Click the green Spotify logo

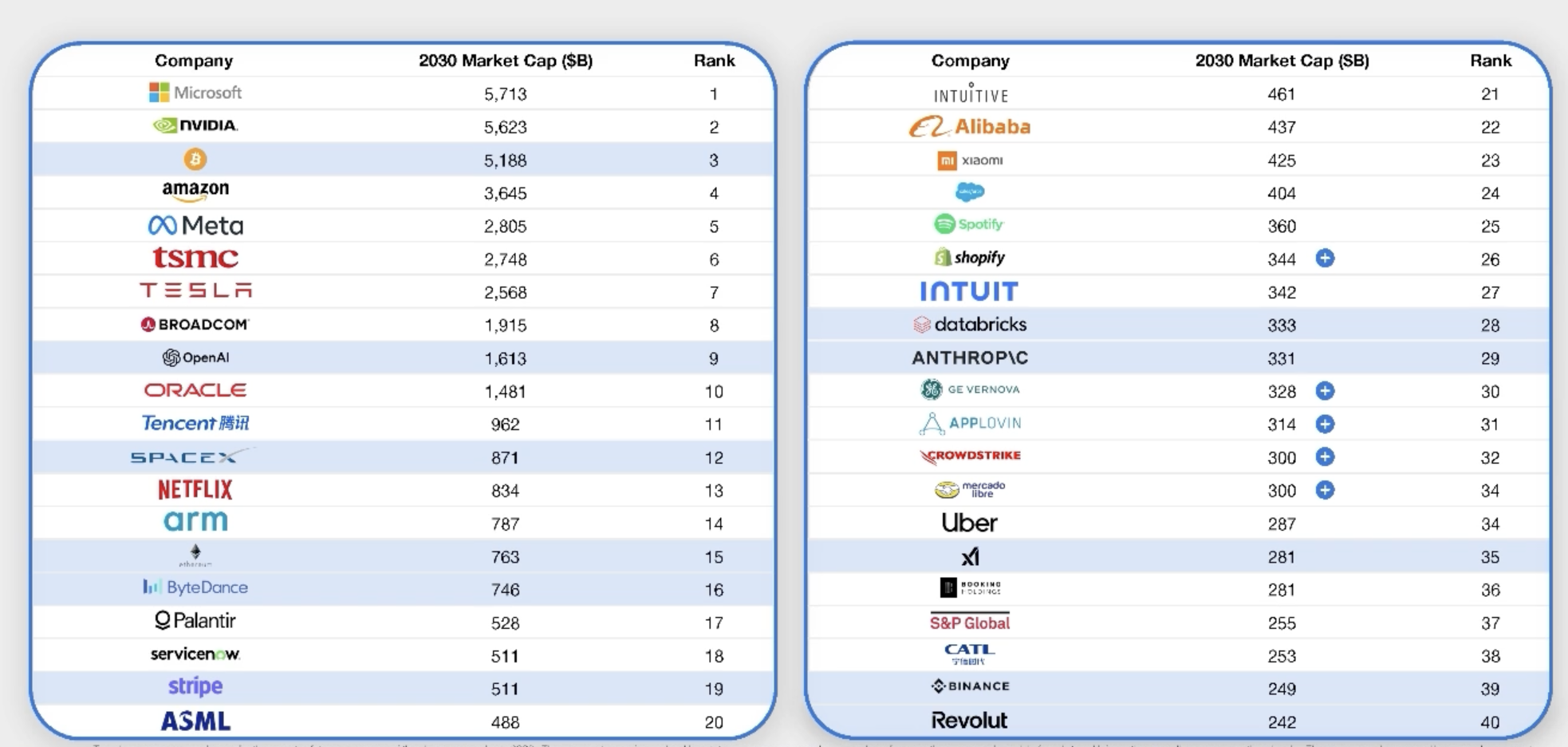(x=945, y=224)
